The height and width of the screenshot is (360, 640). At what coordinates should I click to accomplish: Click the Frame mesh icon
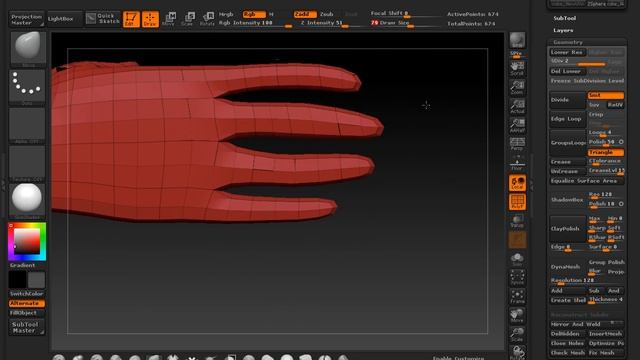coord(517,297)
